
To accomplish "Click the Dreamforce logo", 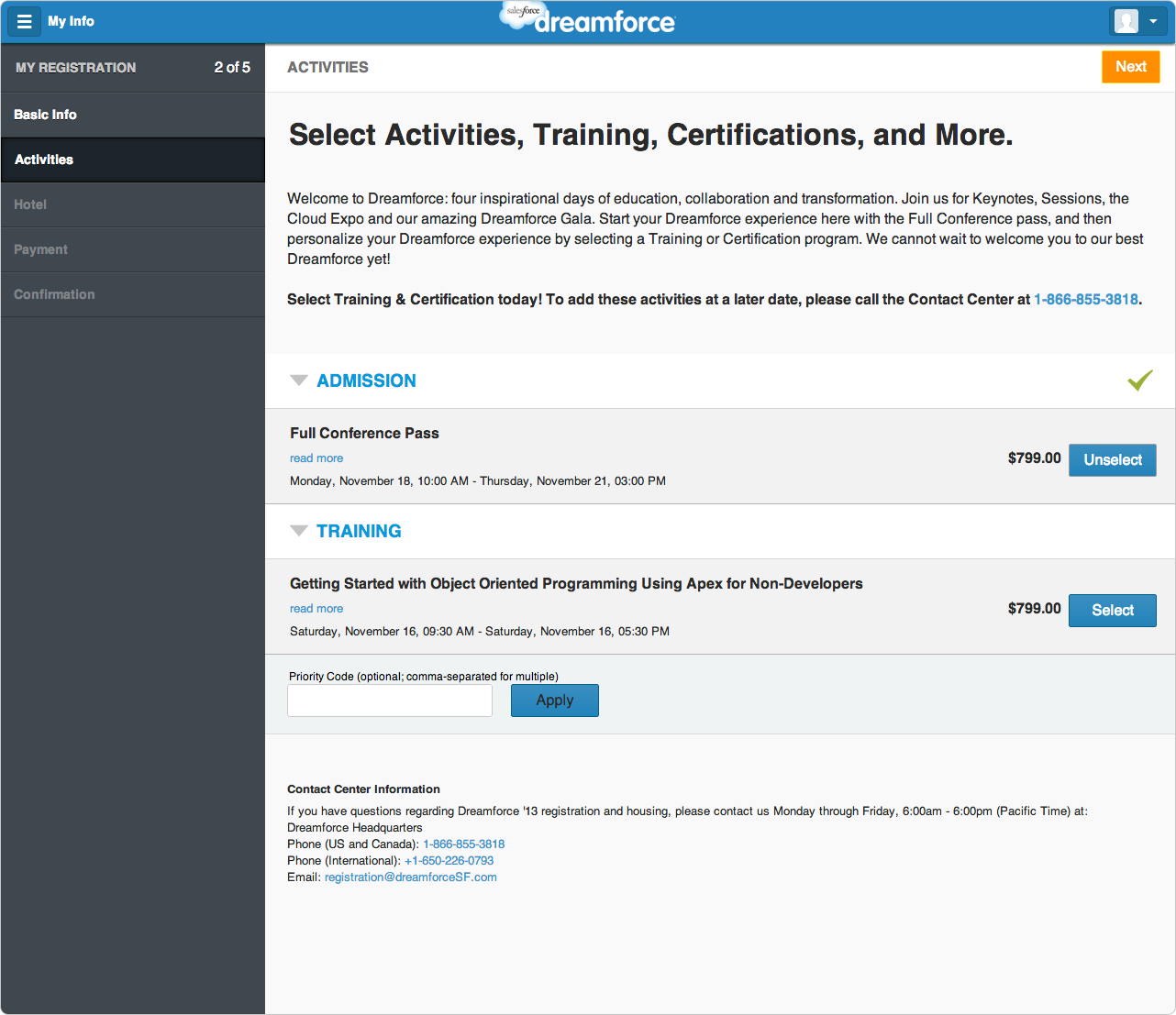I will pos(588,18).
